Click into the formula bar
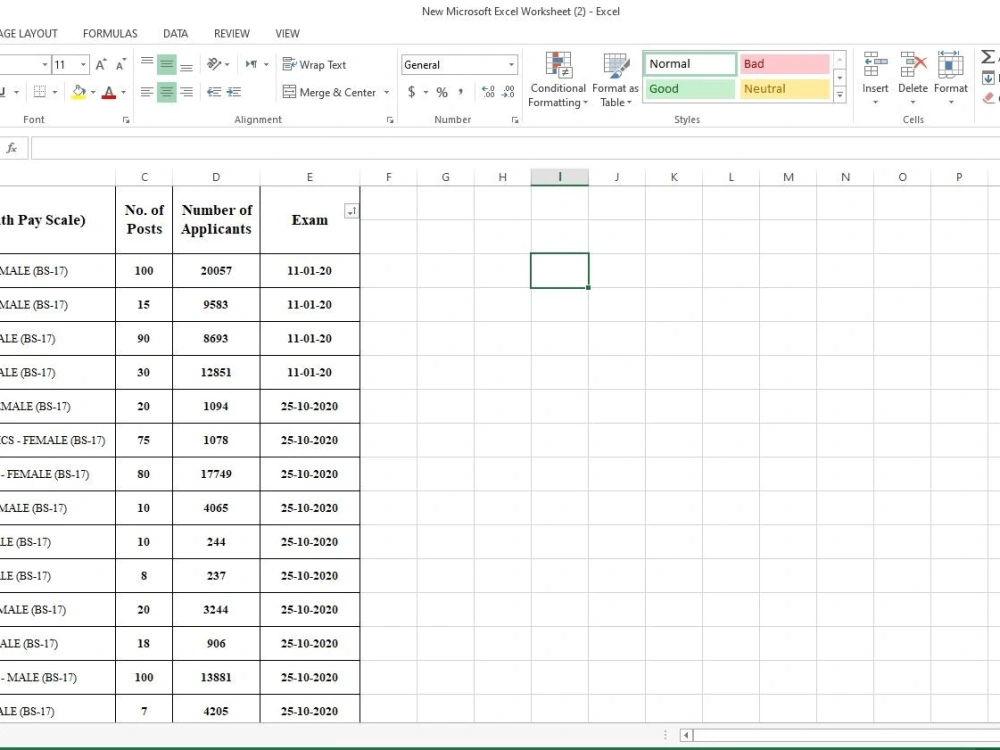1000x750 pixels. coord(515,148)
